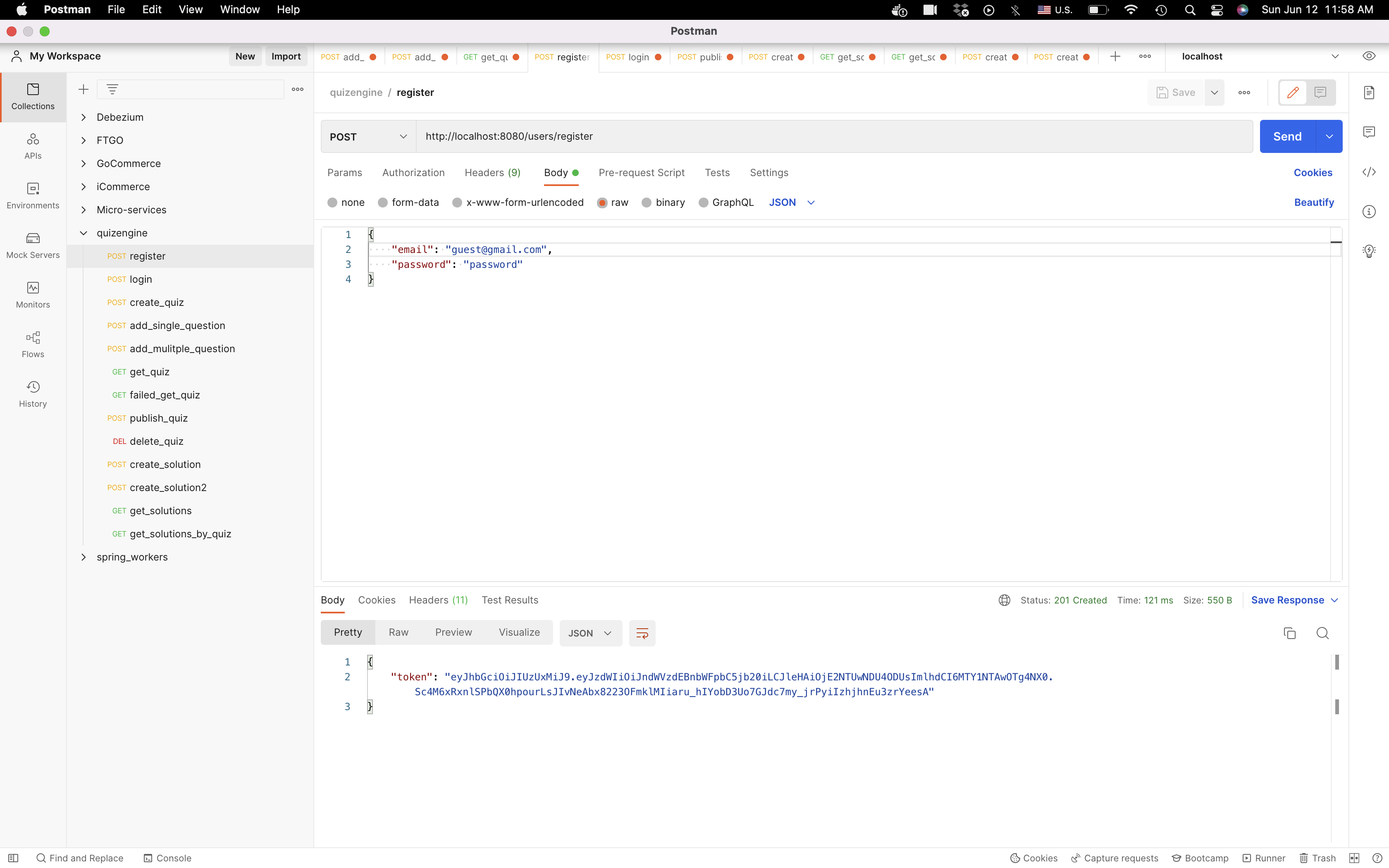Select the form-data body radio button

383,203
